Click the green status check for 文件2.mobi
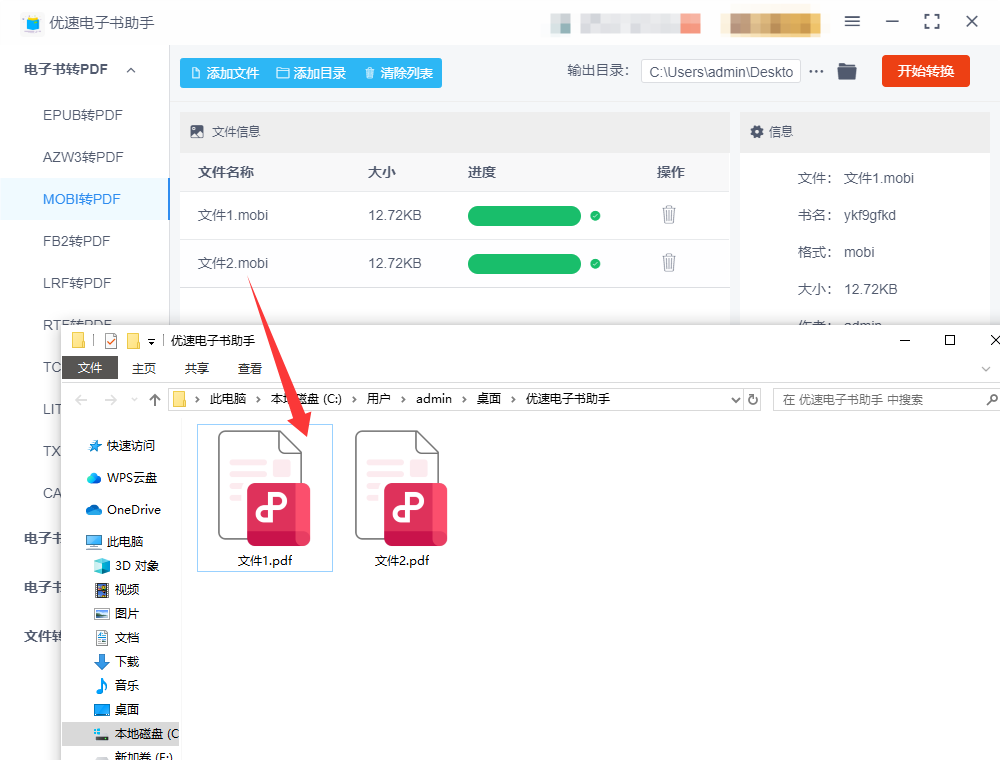The width and height of the screenshot is (1000, 760). (595, 263)
